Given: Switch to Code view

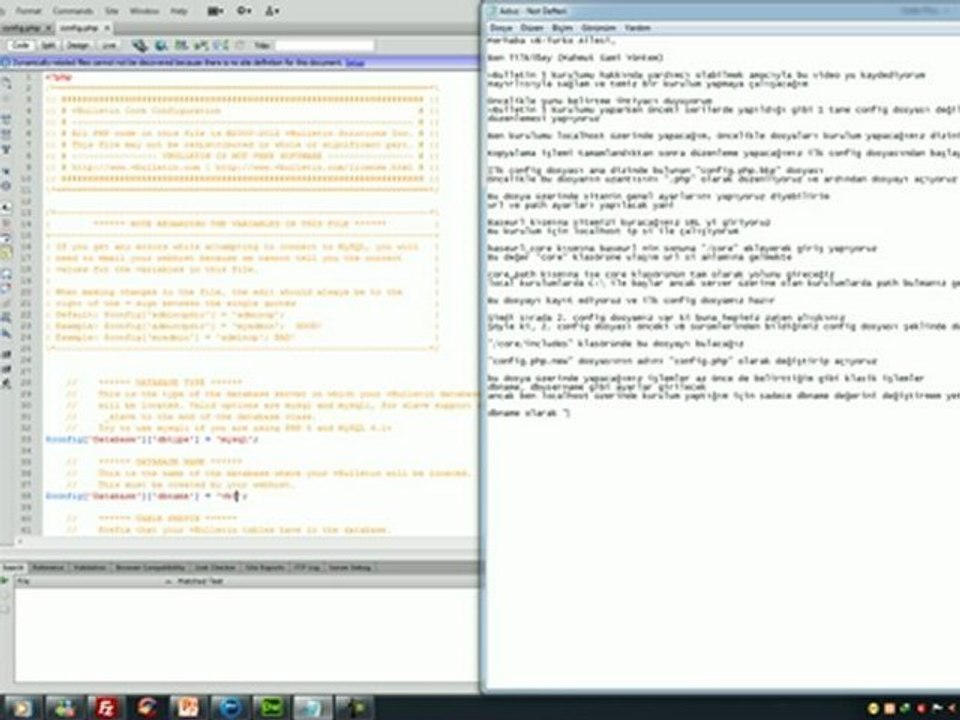Looking at the screenshot, I should click(x=20, y=45).
